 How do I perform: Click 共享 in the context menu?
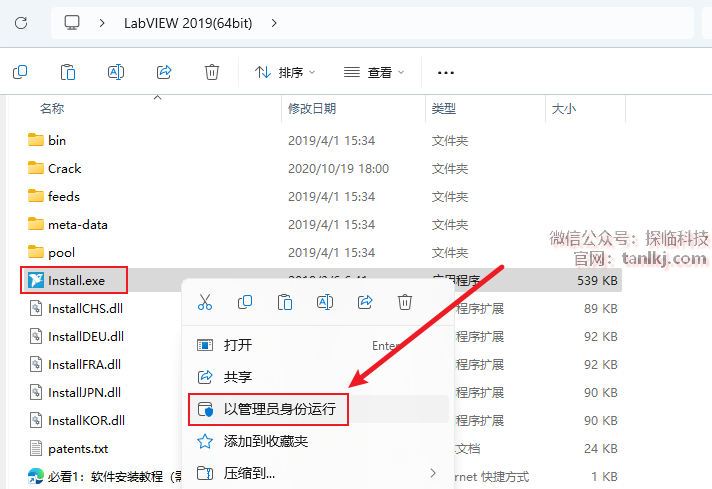[238, 377]
